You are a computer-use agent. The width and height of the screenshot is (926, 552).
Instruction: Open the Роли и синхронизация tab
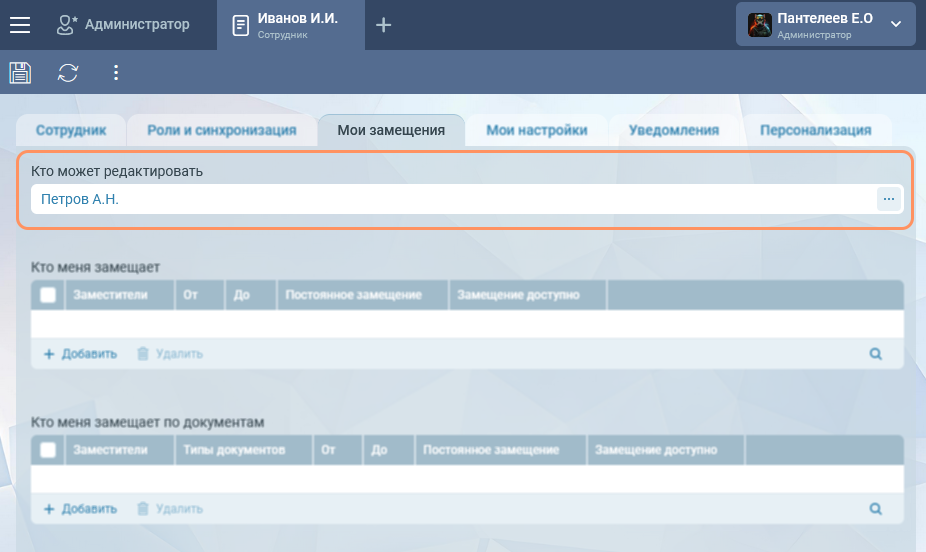point(221,130)
